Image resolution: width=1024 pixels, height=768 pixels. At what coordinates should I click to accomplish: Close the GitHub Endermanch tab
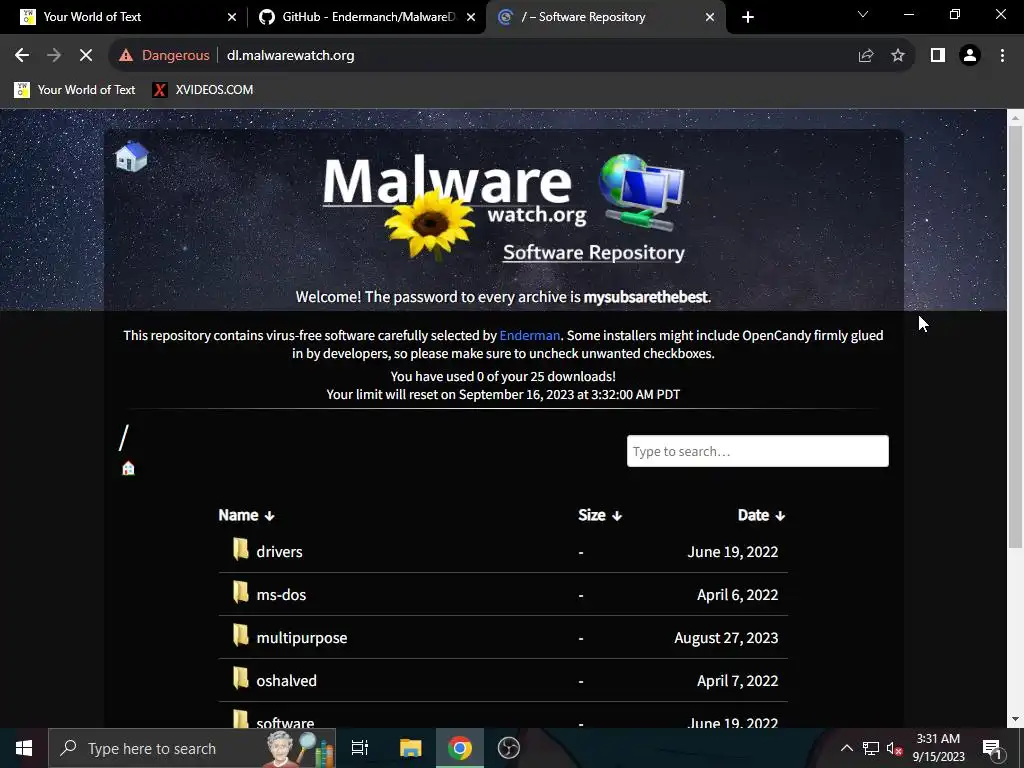[x=471, y=17]
